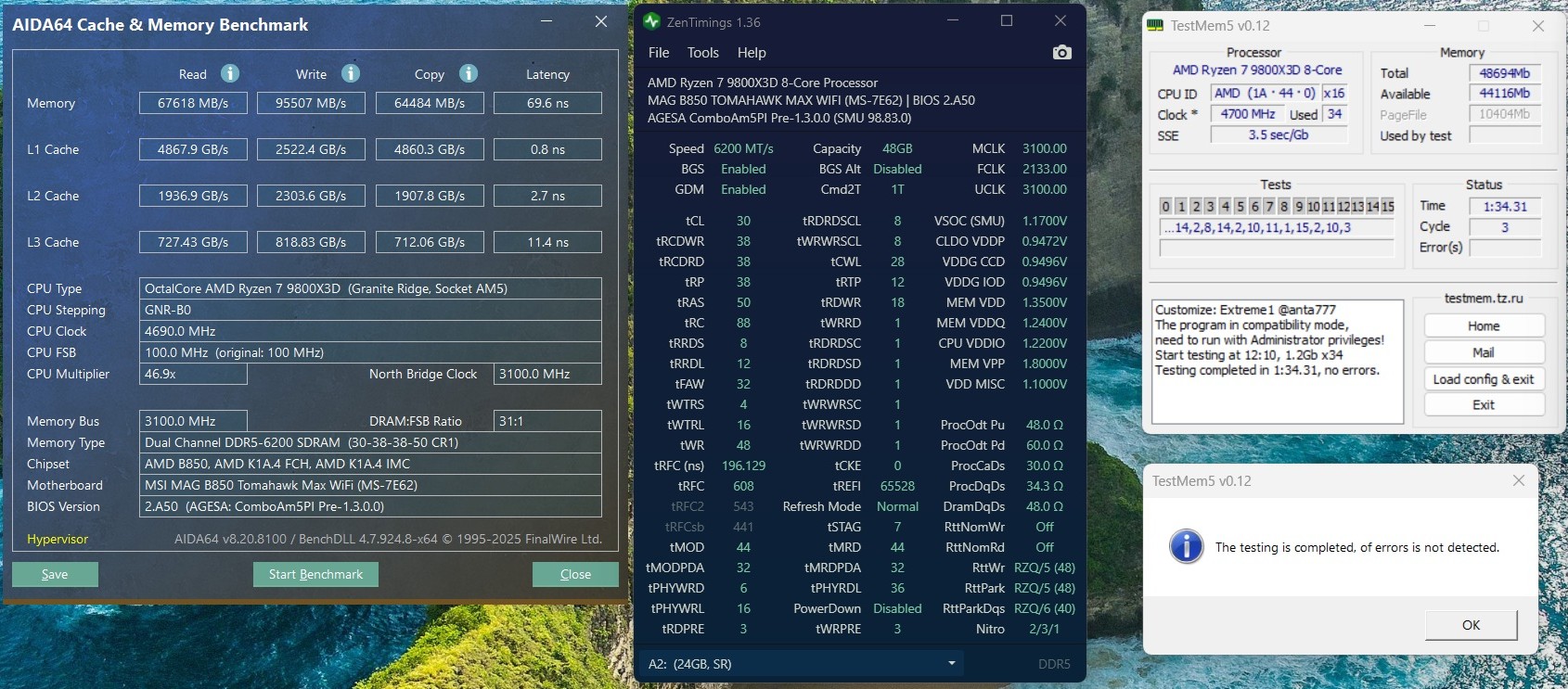Click the tREFI value 65528

[897, 486]
